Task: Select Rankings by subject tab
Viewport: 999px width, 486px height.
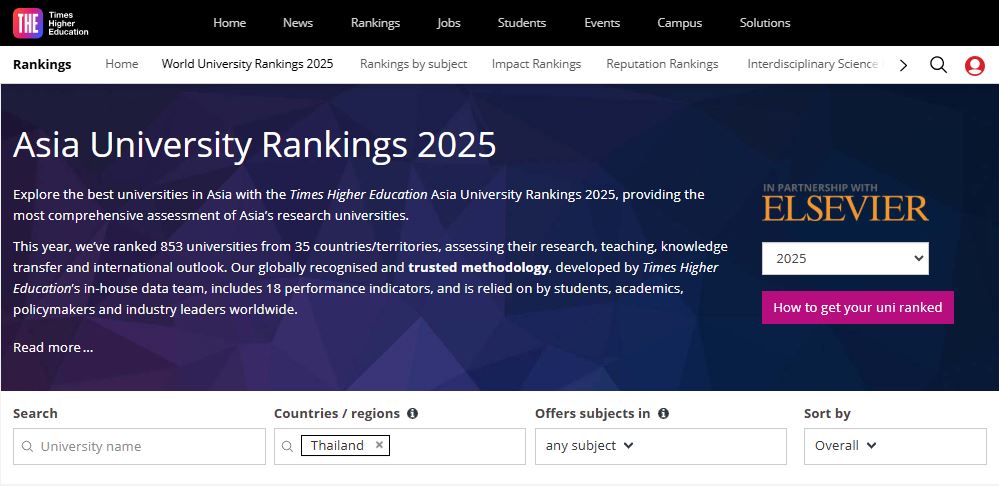Action: pos(413,64)
